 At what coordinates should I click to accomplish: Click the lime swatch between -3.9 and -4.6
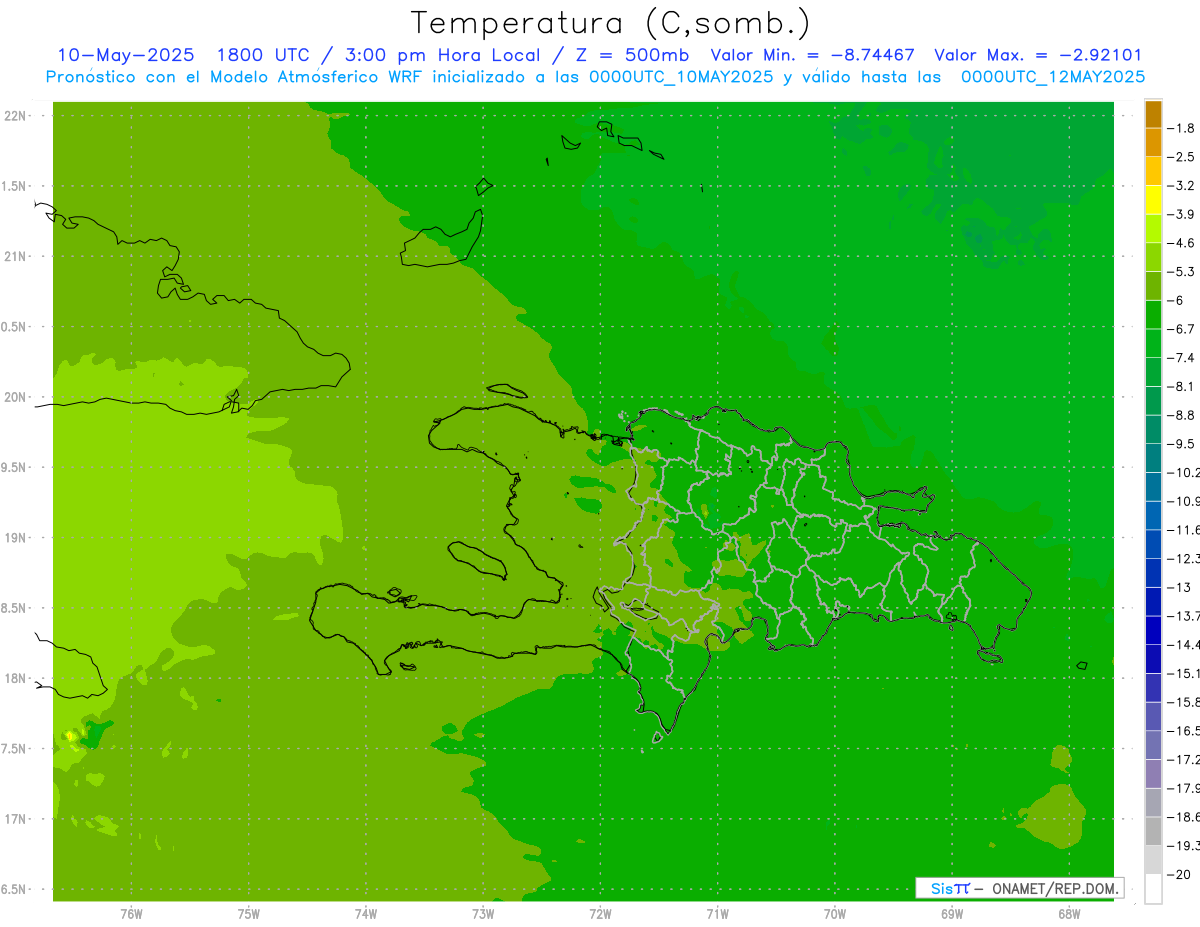[x=1153, y=229]
